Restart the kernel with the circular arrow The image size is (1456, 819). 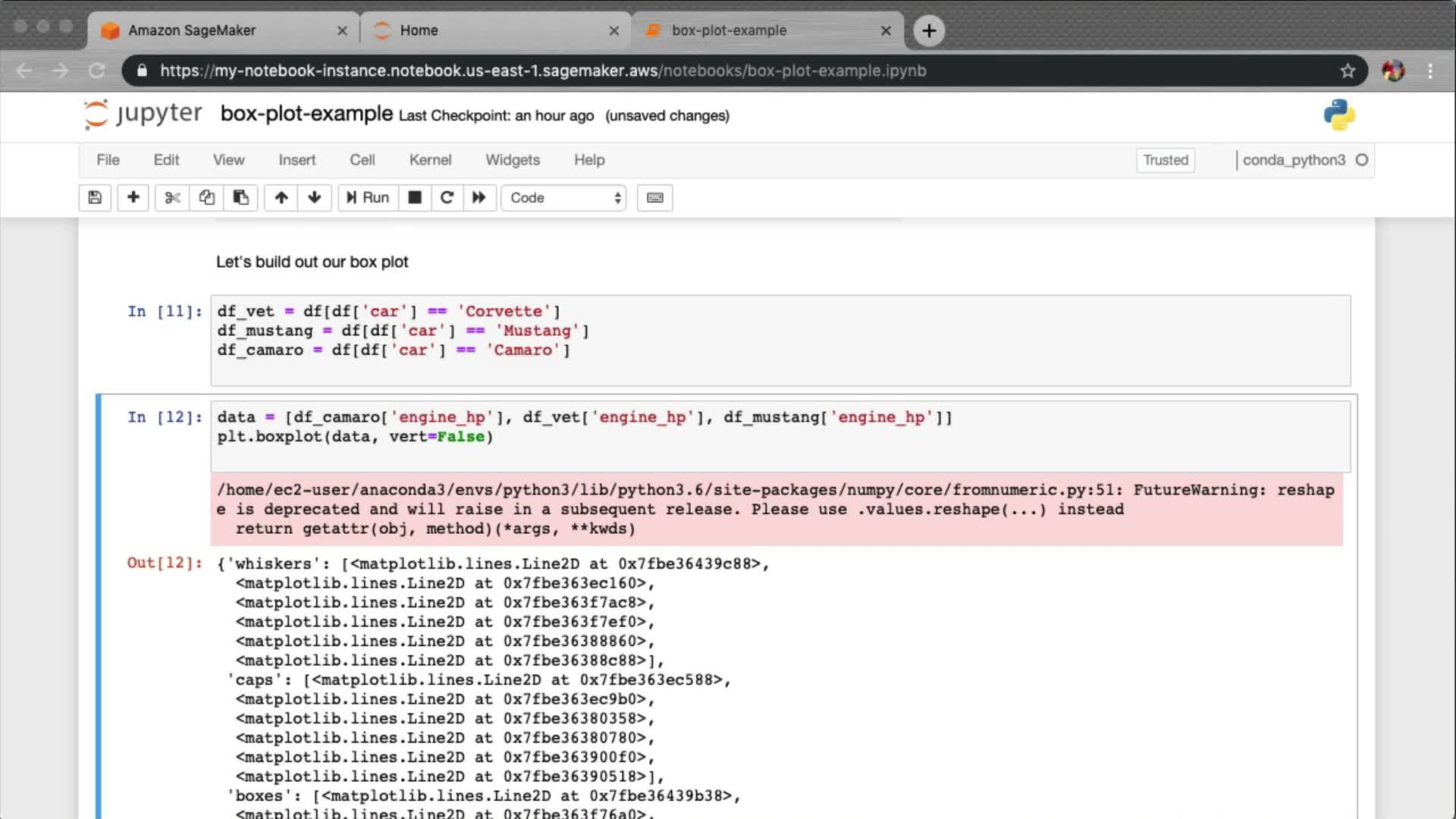coord(447,198)
